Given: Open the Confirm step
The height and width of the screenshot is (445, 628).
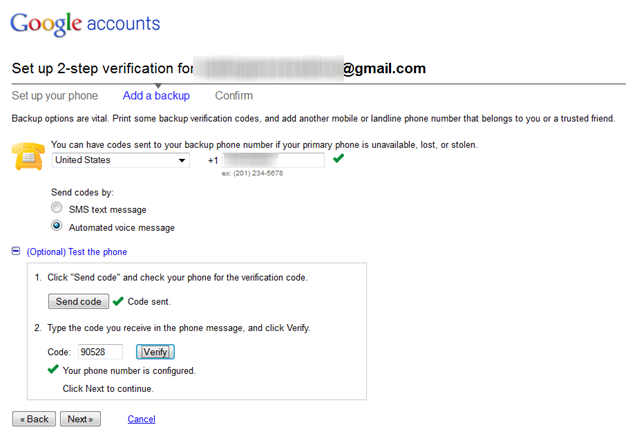Looking at the screenshot, I should (234, 96).
